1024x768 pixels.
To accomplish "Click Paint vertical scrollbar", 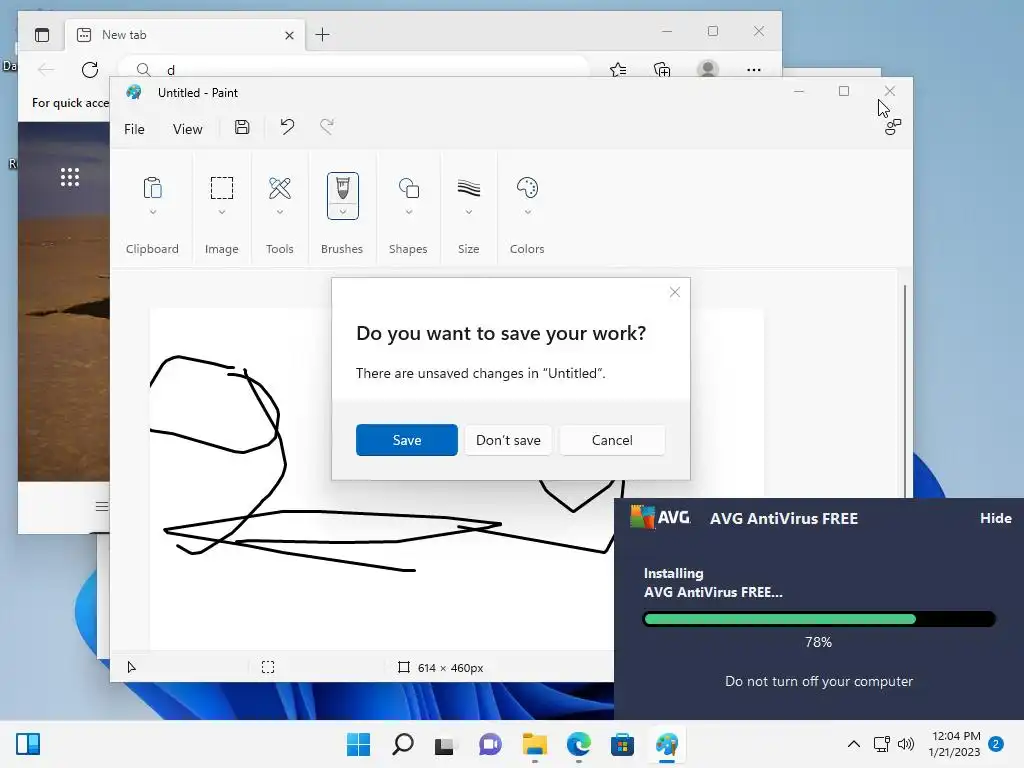I will pyautogui.click(x=904, y=391).
